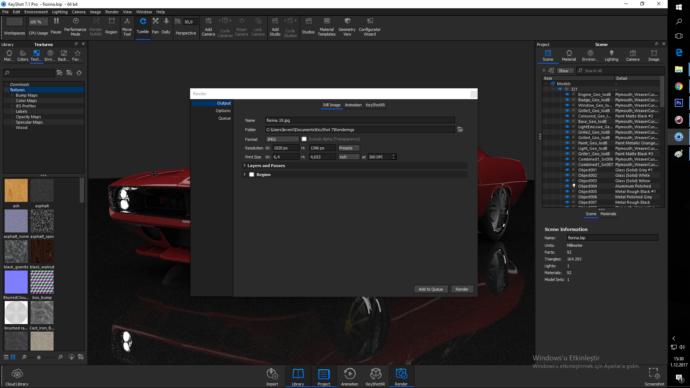This screenshot has width=690, height=388.
Task: Hide the Window_Geo part via eye icon
Action: point(567,105)
